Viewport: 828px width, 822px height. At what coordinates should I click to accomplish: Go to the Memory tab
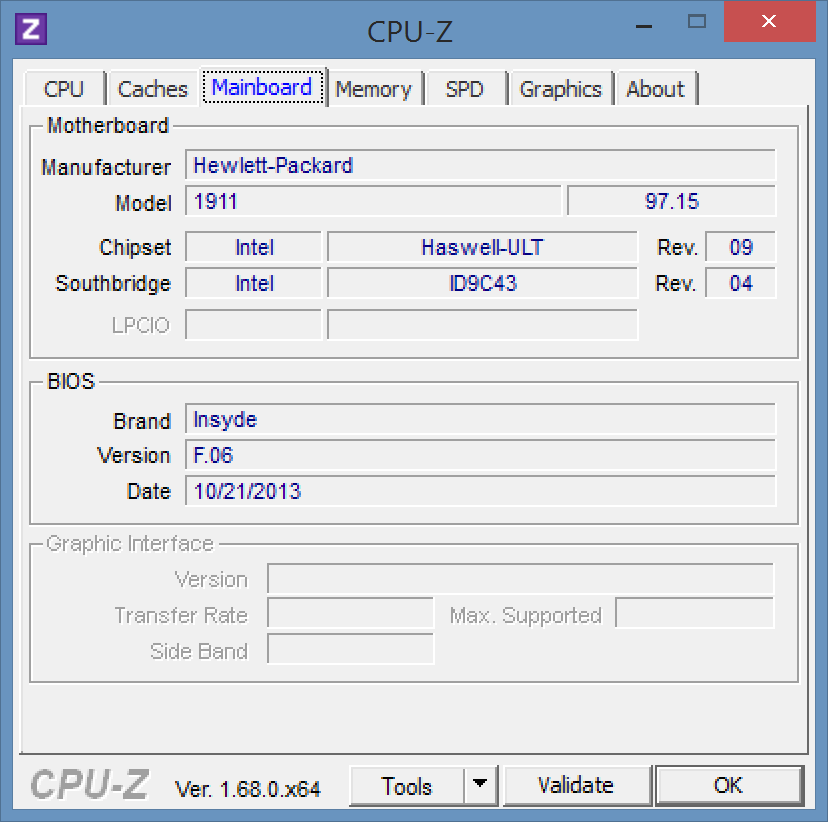pos(374,89)
